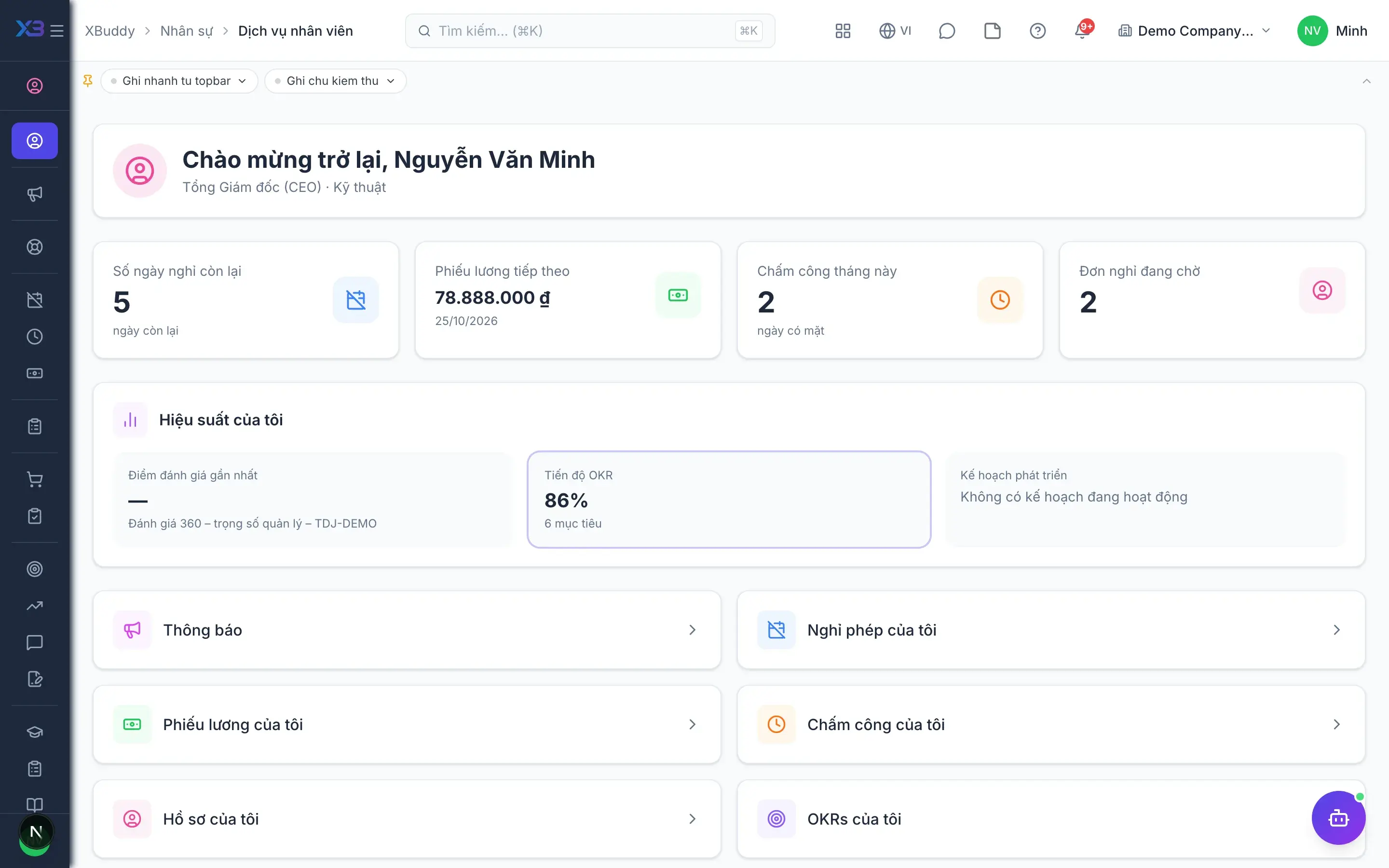This screenshot has height=868, width=1389.
Task: Click the announcements megaphone sidebar icon
Action: (34, 194)
